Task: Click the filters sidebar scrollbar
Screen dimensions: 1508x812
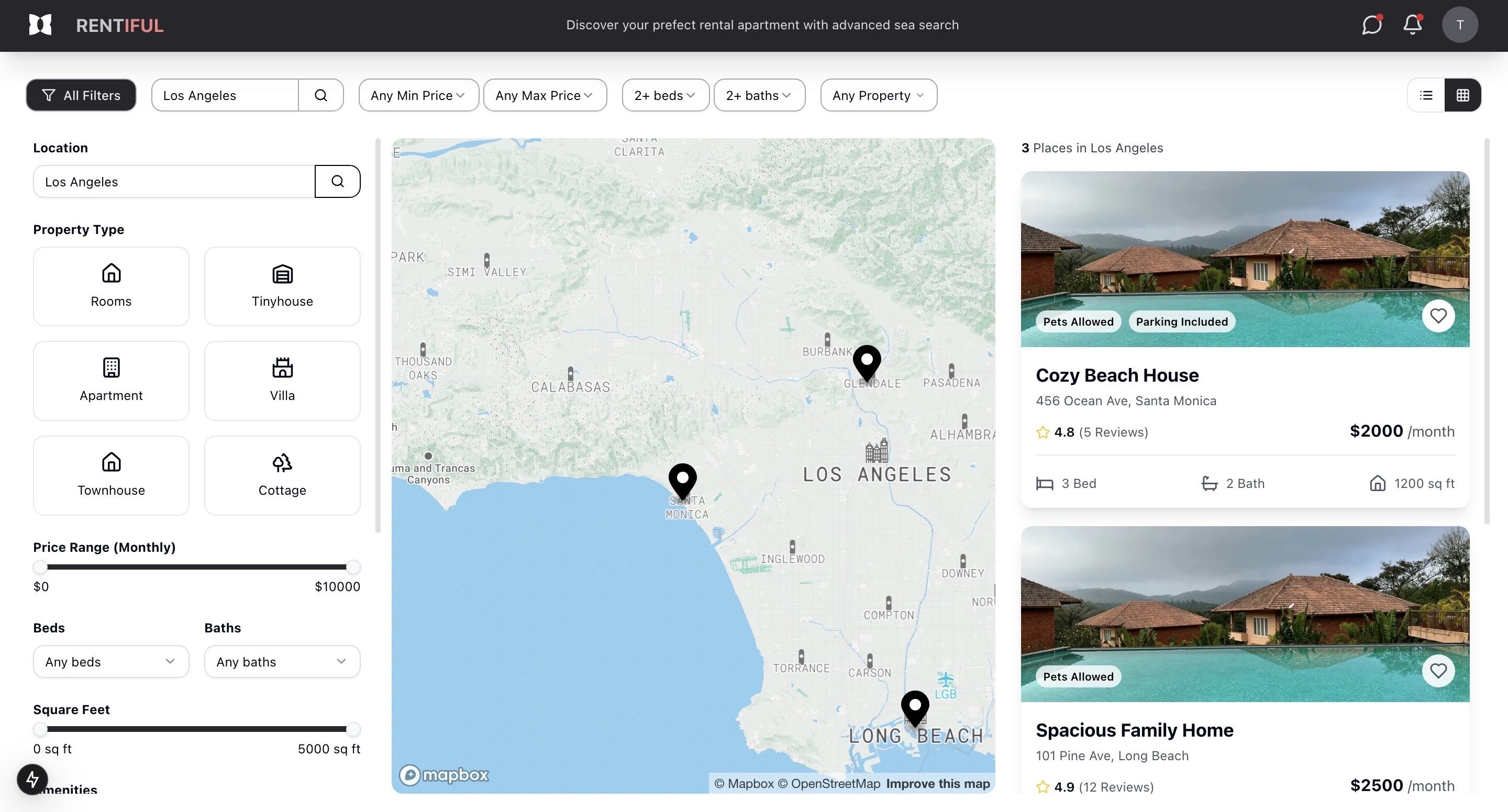Action: coord(378,336)
